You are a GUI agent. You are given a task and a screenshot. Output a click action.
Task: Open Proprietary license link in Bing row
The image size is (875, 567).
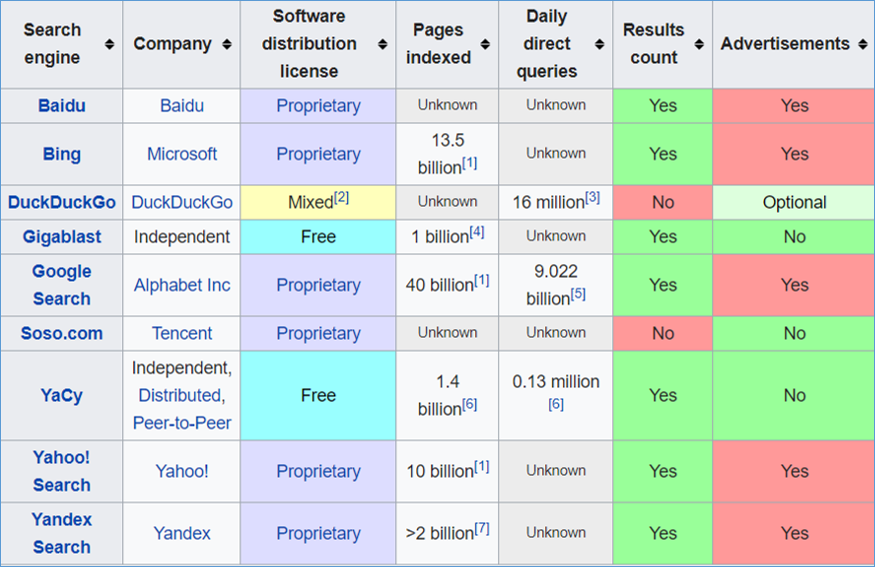[318, 154]
